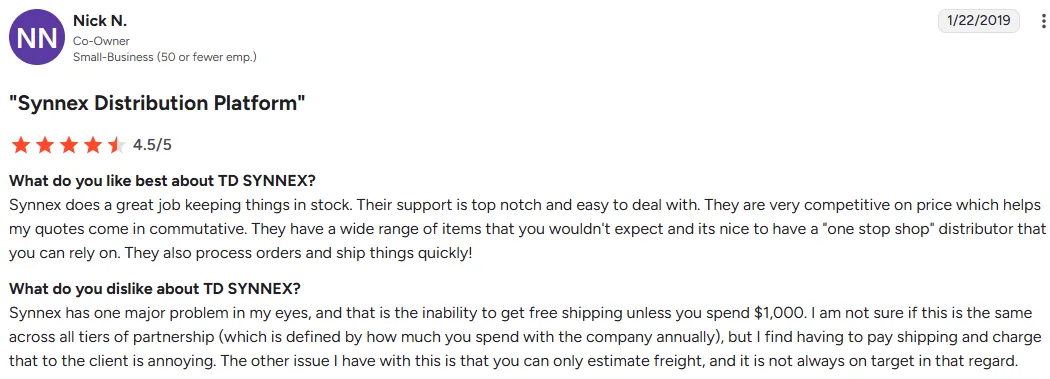The width and height of the screenshot is (1050, 379).
Task: Click the 4.5/5 rating score text
Action: 153,145
